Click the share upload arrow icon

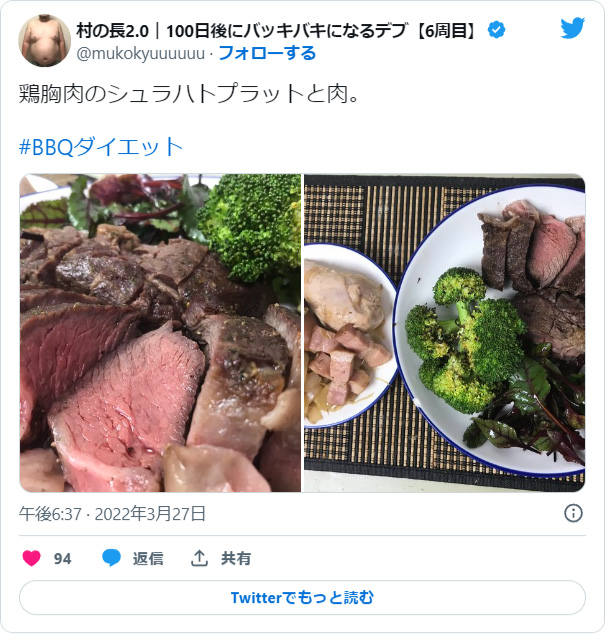[x=199, y=558]
